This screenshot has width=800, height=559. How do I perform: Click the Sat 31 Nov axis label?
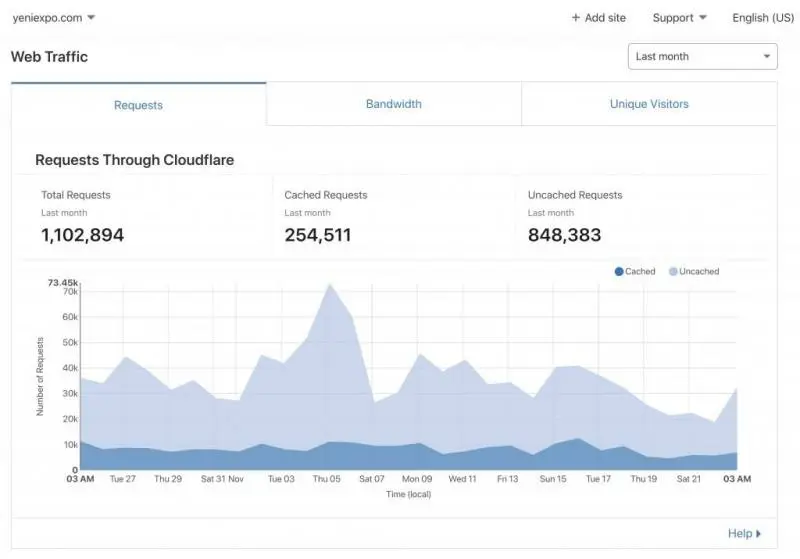click(x=222, y=479)
